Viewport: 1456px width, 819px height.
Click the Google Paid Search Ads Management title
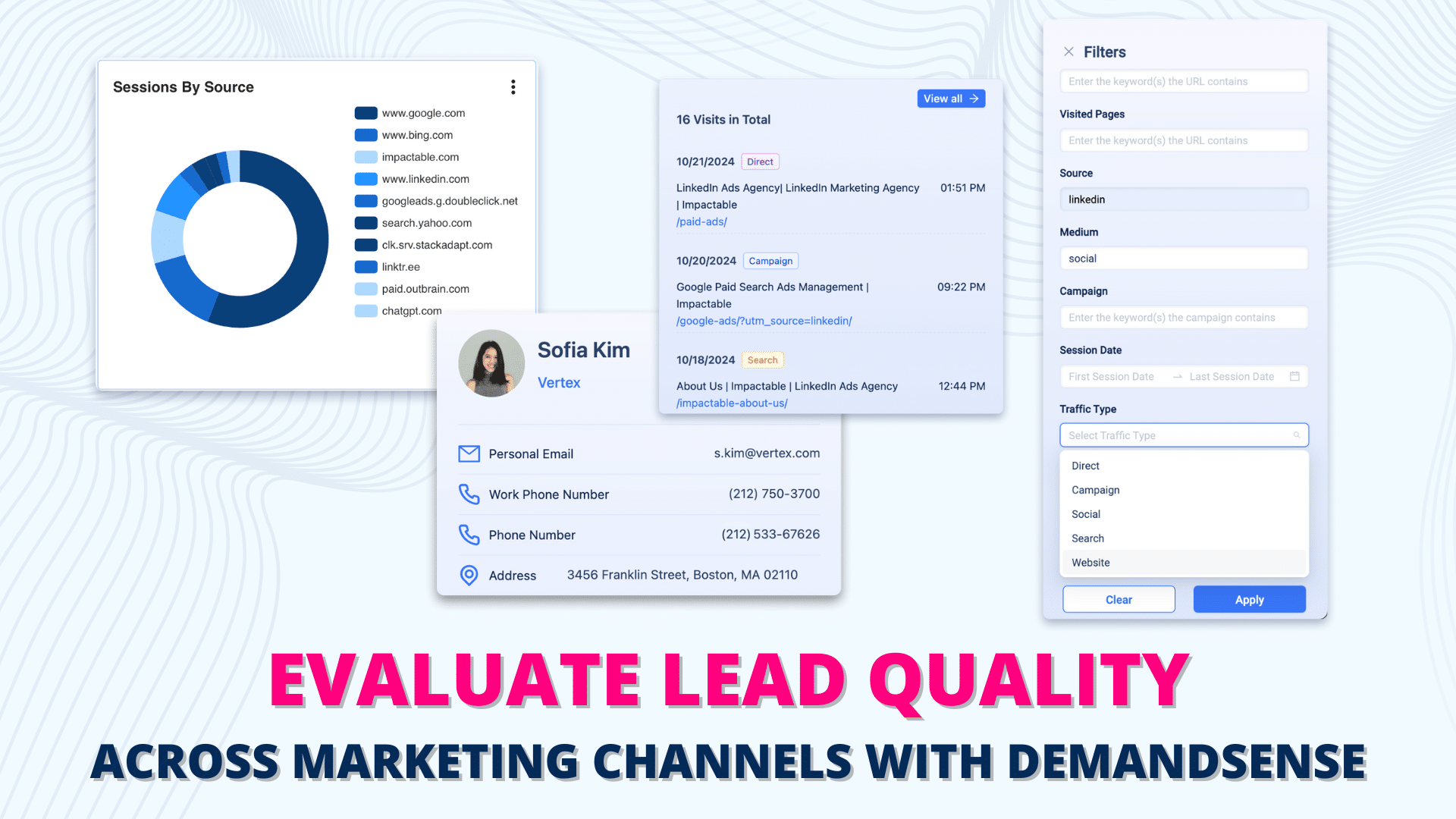pos(773,296)
